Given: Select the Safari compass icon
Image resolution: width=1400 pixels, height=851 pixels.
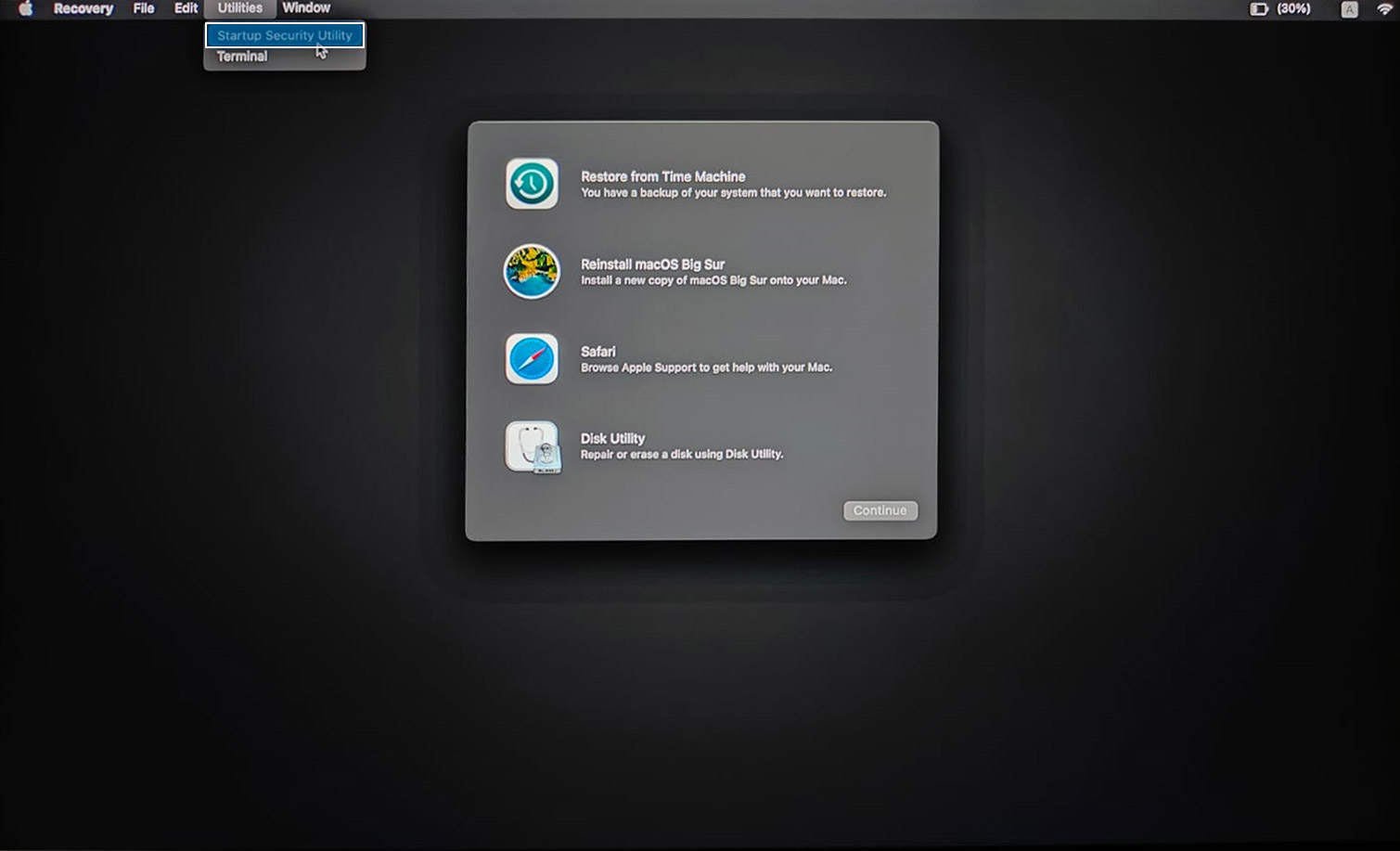Looking at the screenshot, I should coord(532,359).
